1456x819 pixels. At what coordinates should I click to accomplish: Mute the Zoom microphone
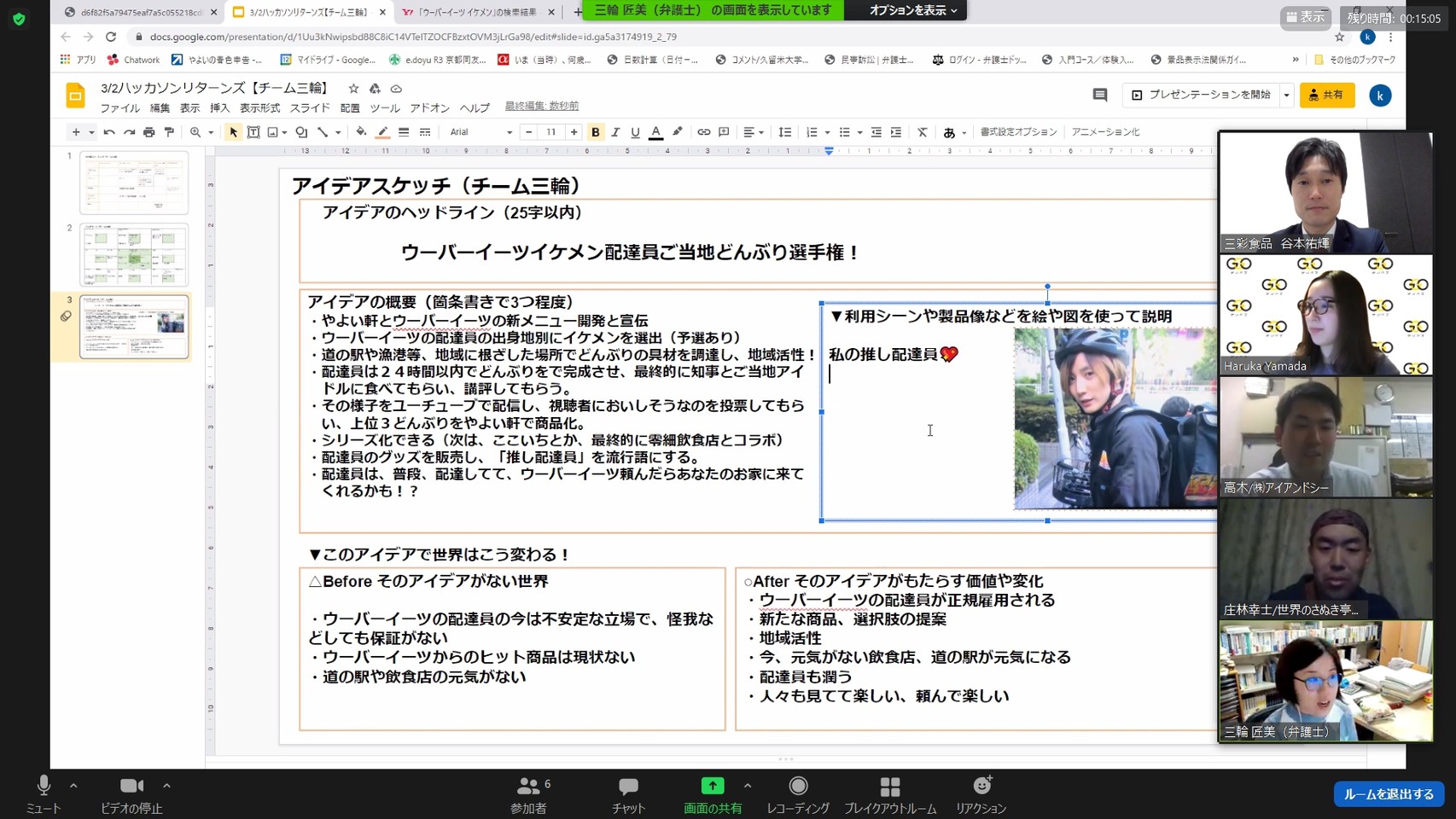coord(44,795)
